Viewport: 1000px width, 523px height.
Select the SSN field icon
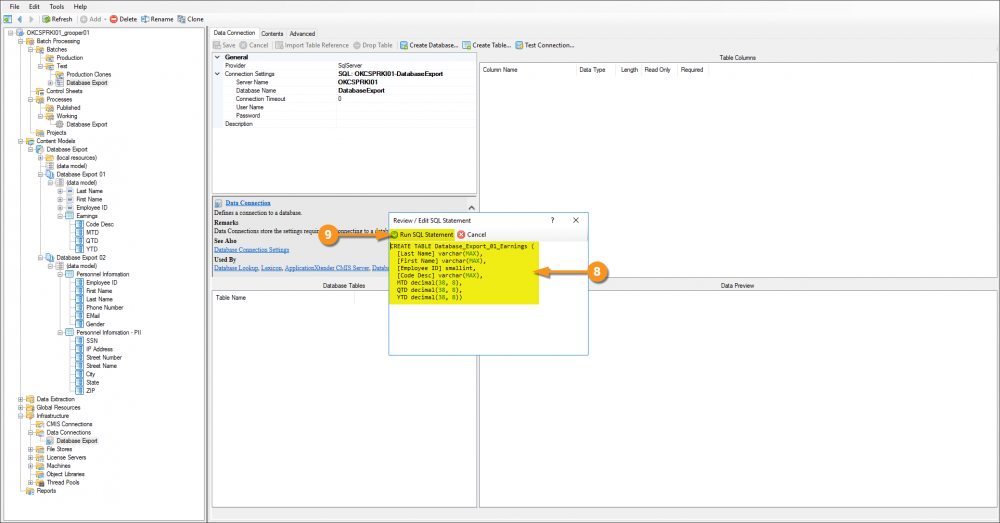(x=79, y=341)
